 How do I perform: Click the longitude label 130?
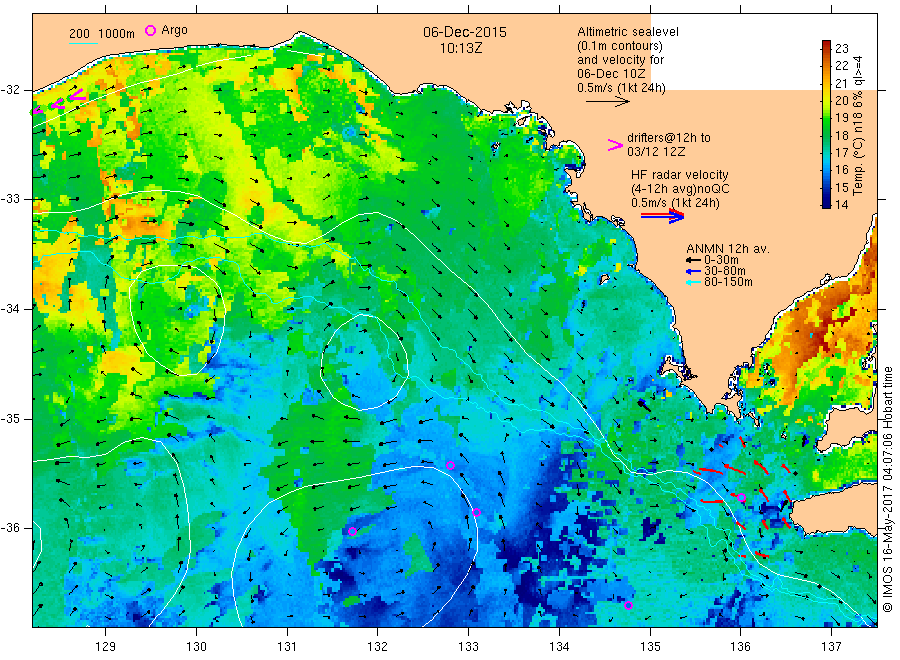coord(196,647)
